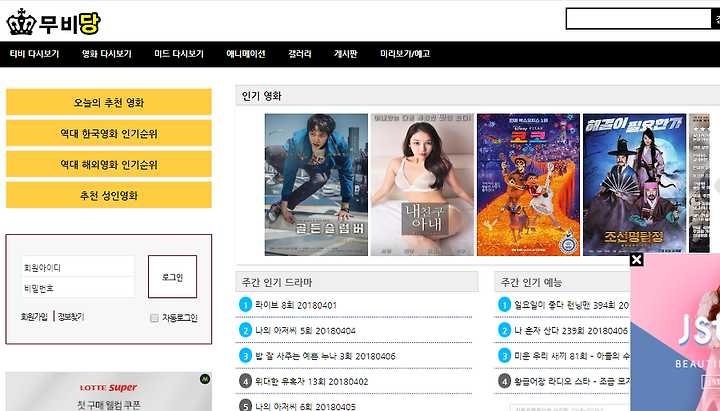The image size is (720, 411).
Task: Open the 미드 다시보기 menu
Action: [x=179, y=54]
